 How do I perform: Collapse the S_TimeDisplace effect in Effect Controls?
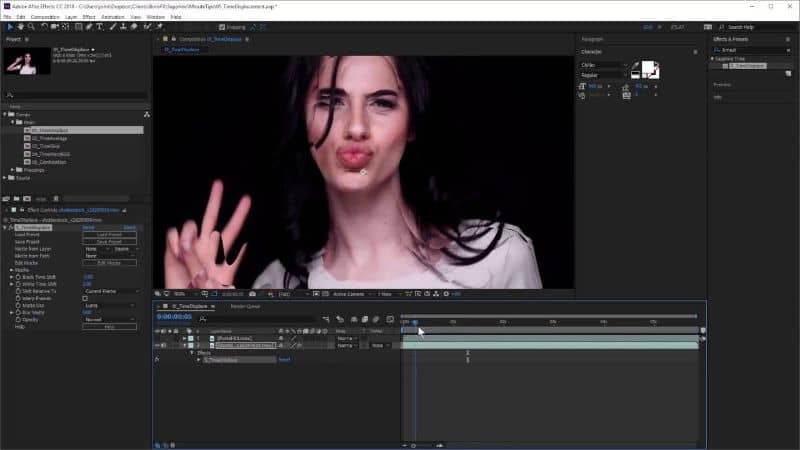click(x=5, y=228)
